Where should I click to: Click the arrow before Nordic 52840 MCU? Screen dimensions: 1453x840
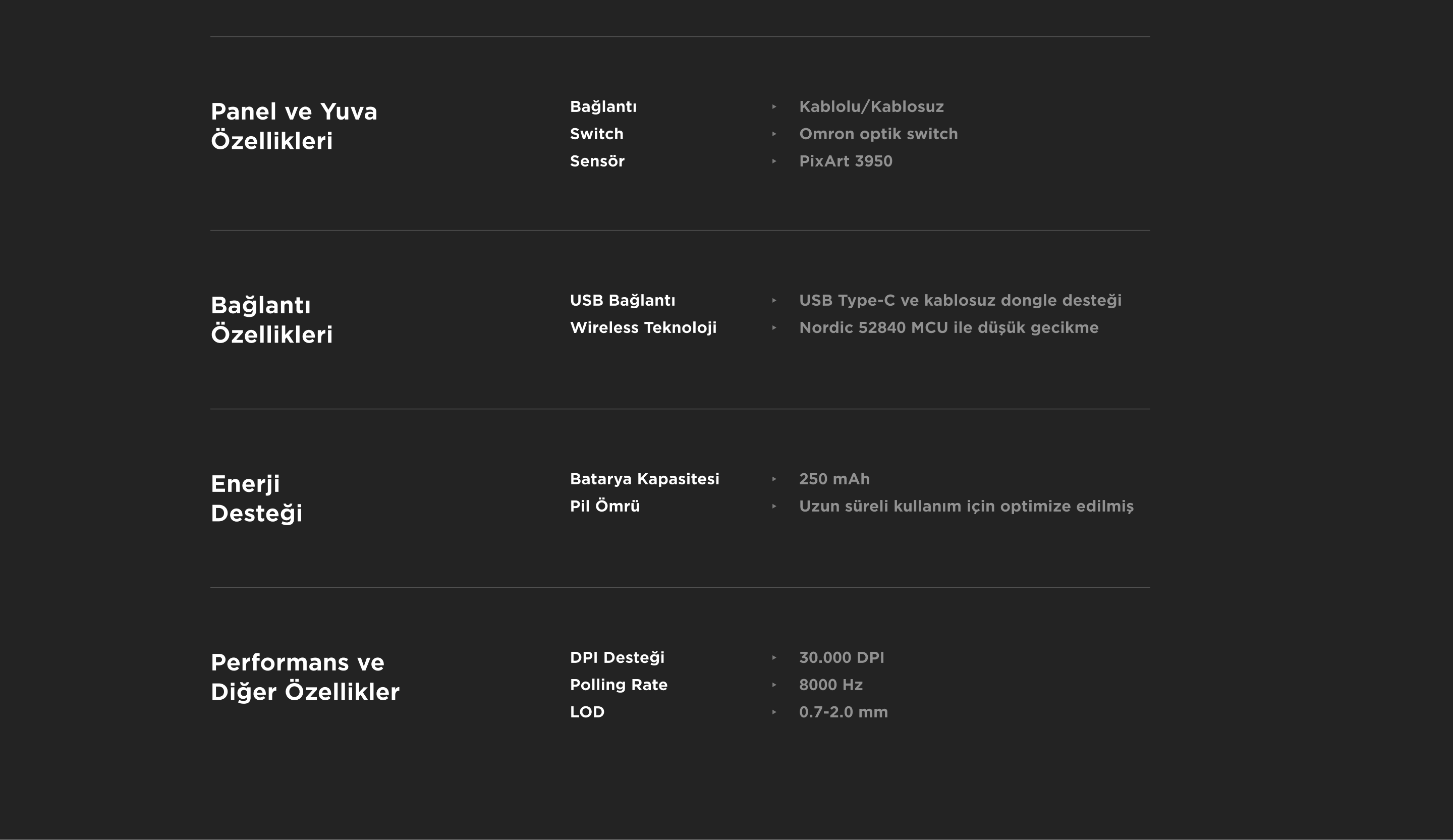774,327
